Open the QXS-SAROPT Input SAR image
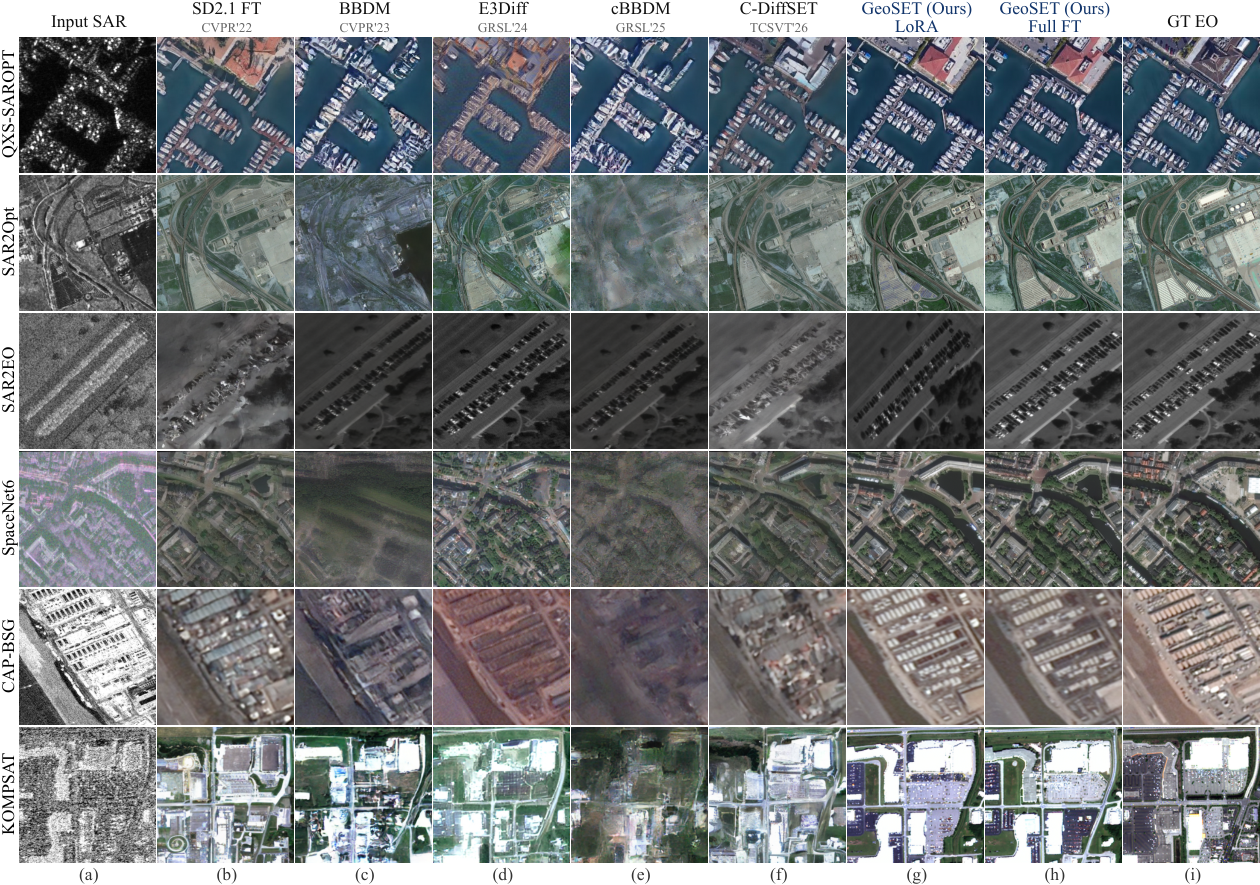 tap(89, 105)
